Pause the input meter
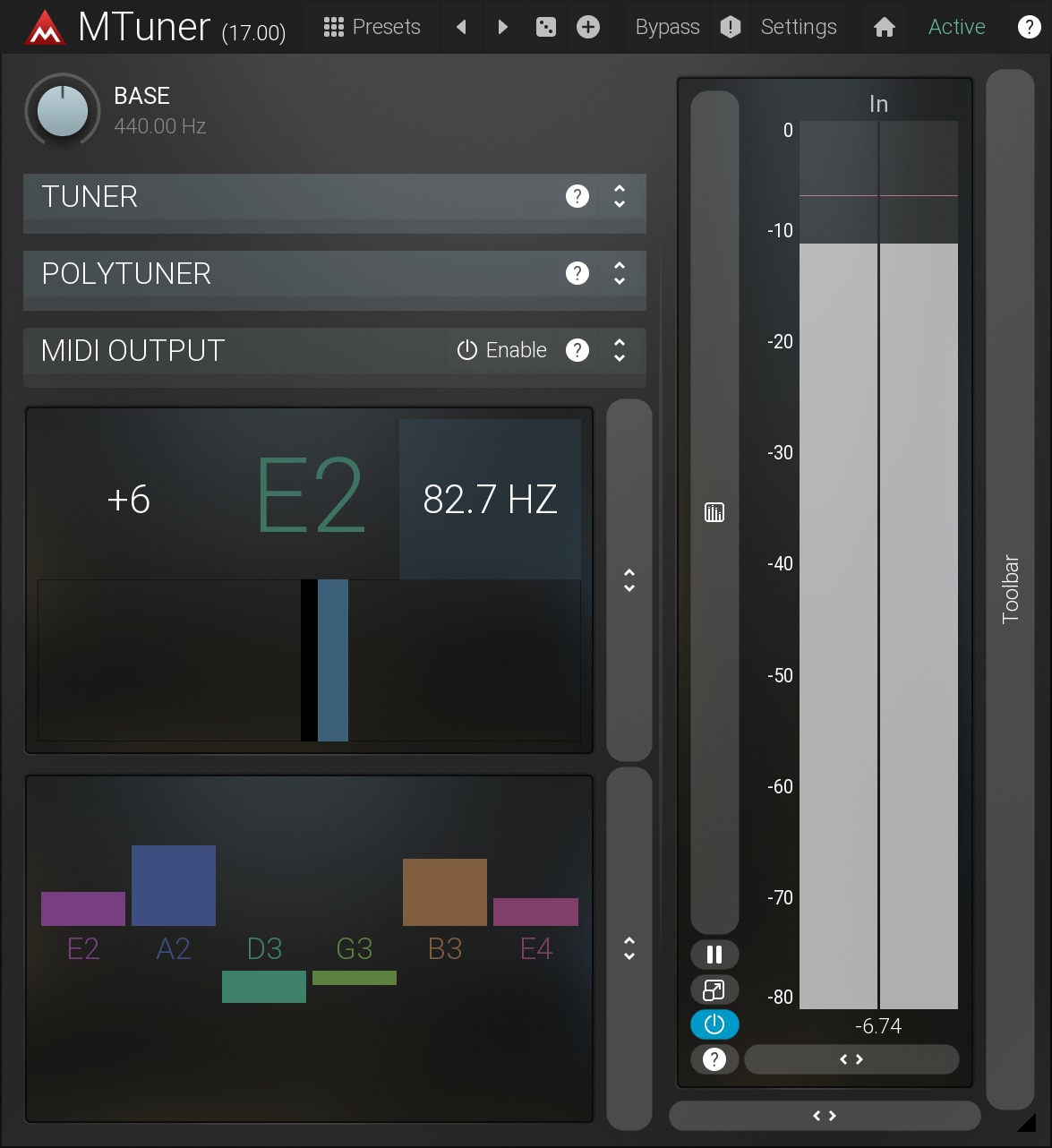Viewport: 1052px width, 1148px height. coord(714,955)
